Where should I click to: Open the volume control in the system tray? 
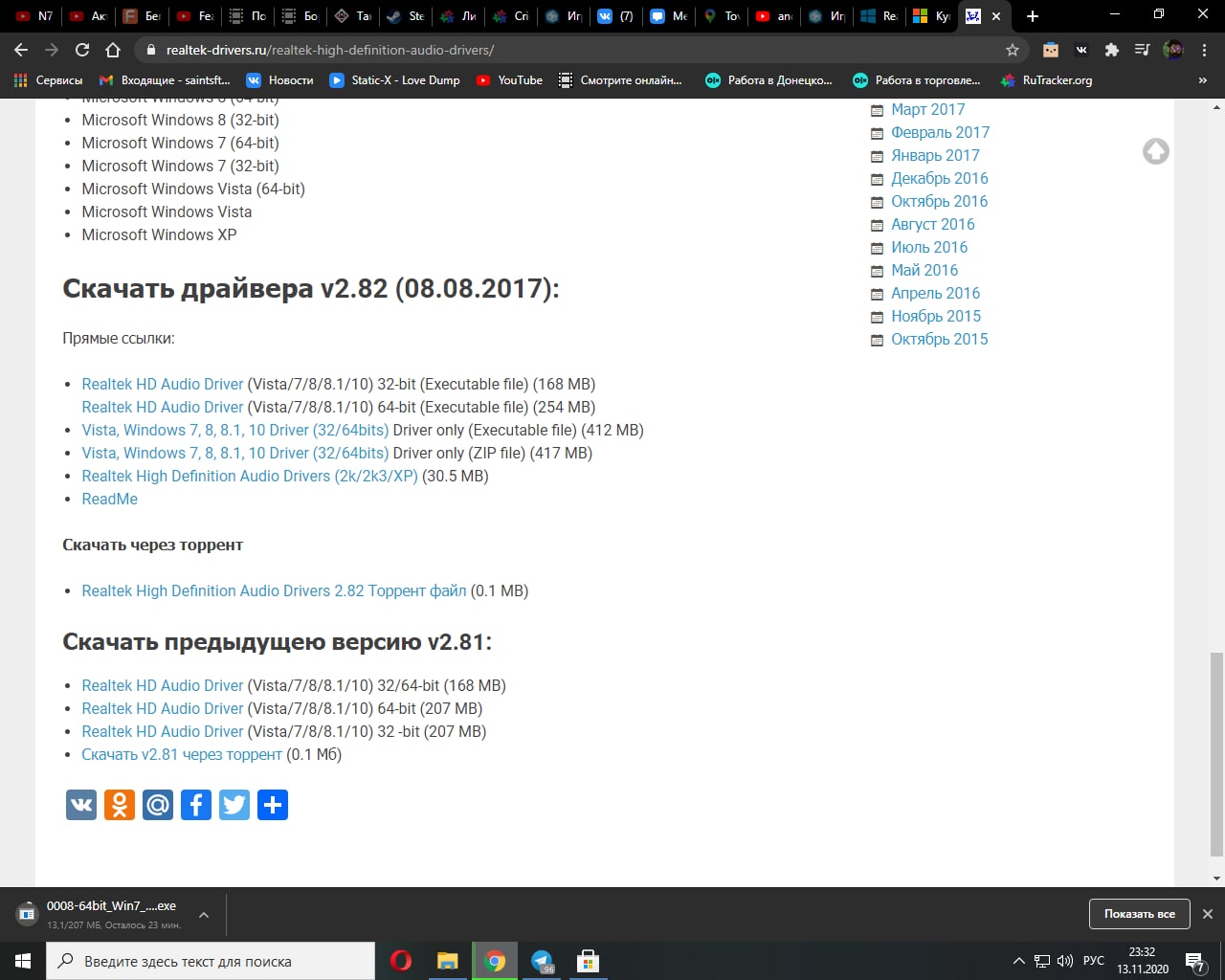click(x=1065, y=961)
